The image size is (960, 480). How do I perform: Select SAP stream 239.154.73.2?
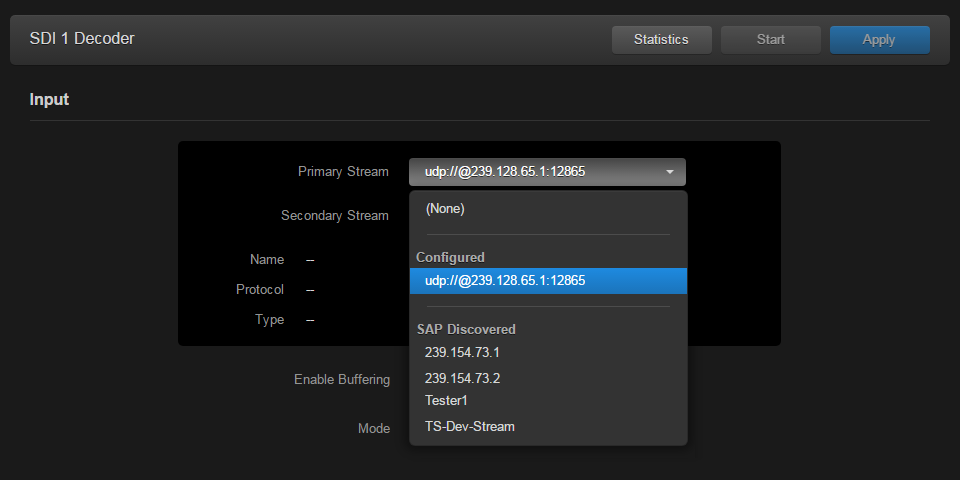[462, 378]
